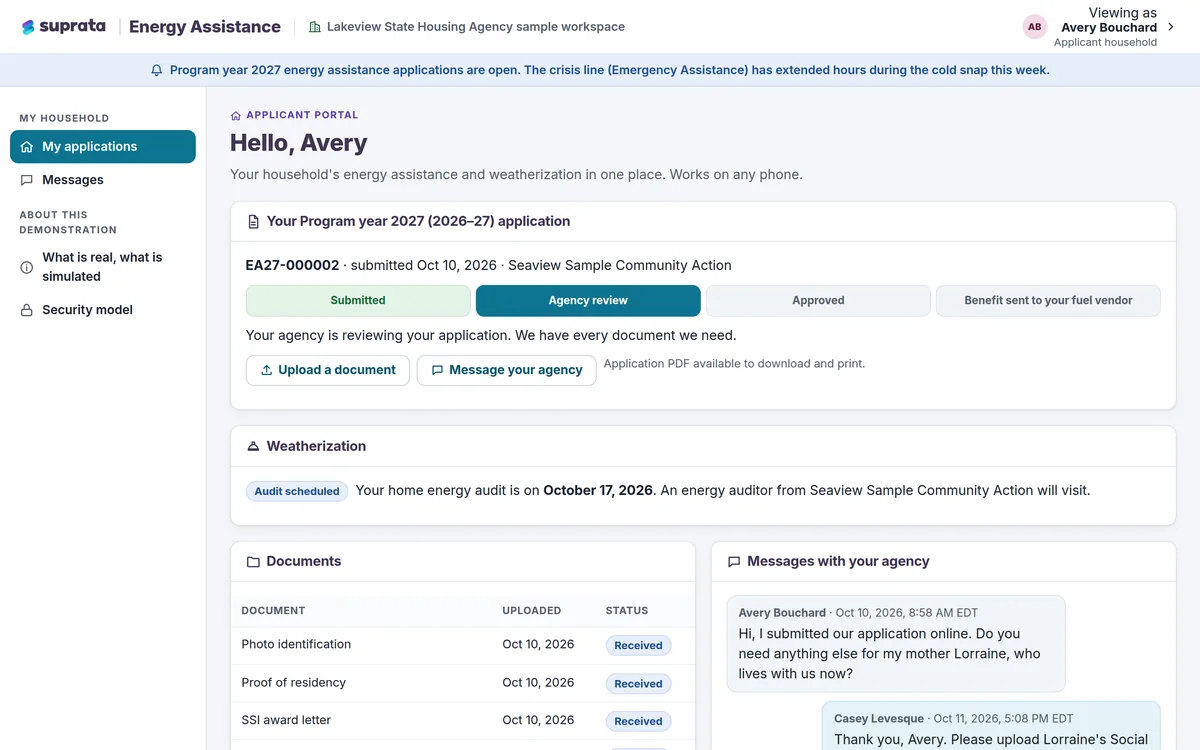The width and height of the screenshot is (1200, 750).
Task: Click the Submitted progress step
Action: [358, 301]
